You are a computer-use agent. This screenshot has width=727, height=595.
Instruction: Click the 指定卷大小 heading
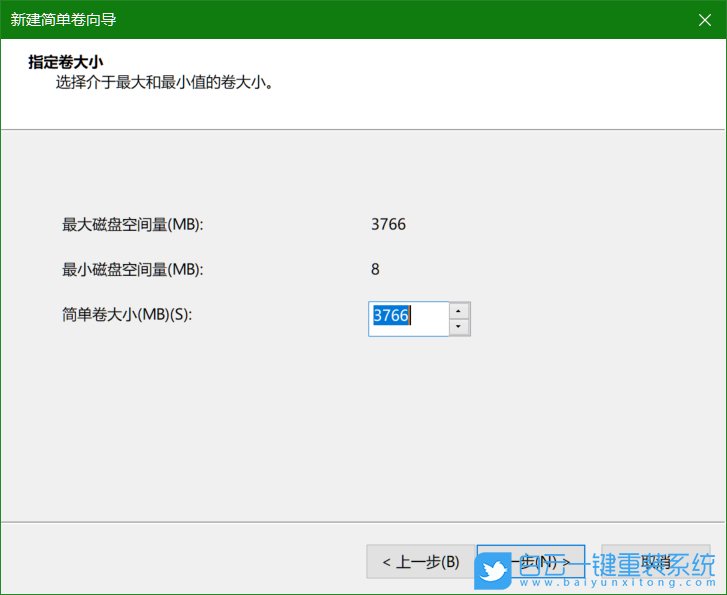66,62
